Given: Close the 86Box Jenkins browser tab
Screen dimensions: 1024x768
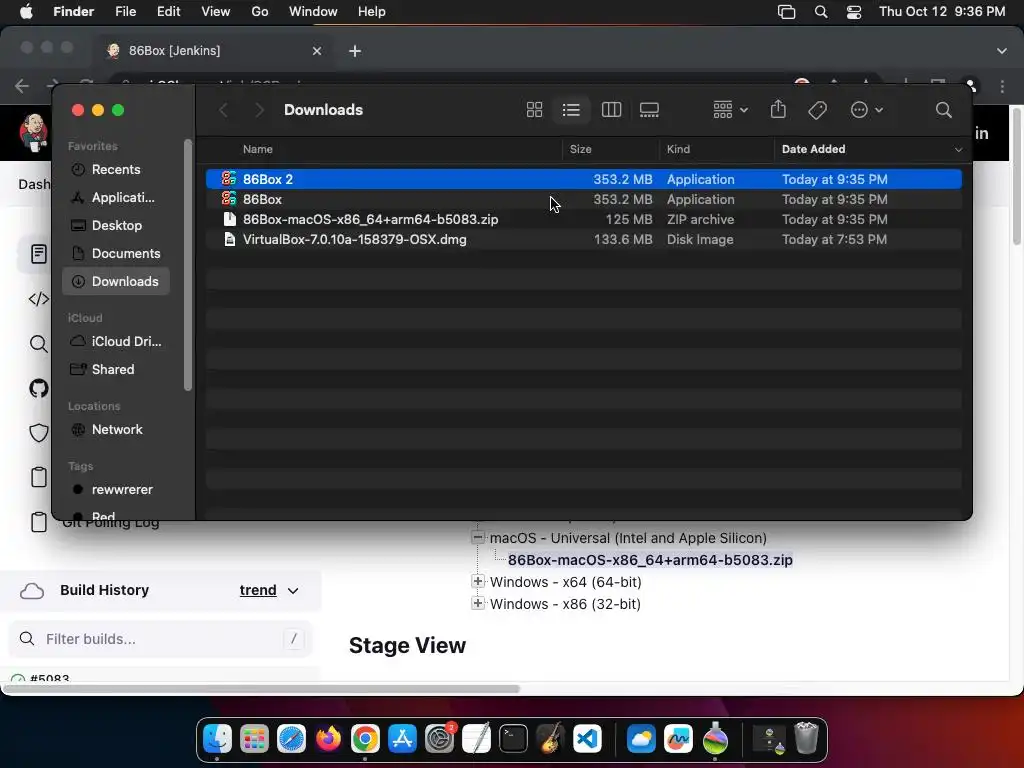Looking at the screenshot, I should point(317,51).
